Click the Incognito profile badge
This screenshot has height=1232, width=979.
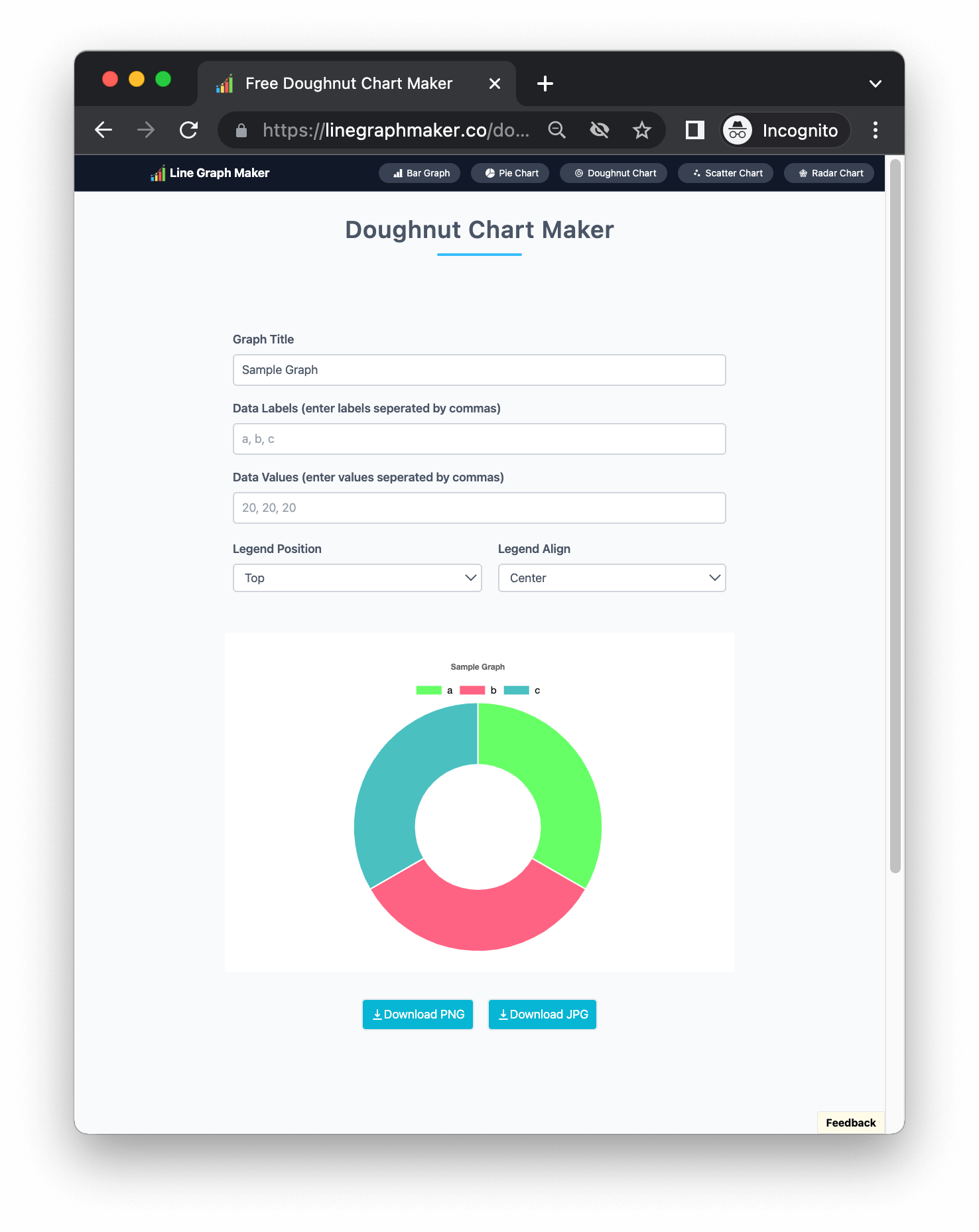pyautogui.click(x=785, y=130)
